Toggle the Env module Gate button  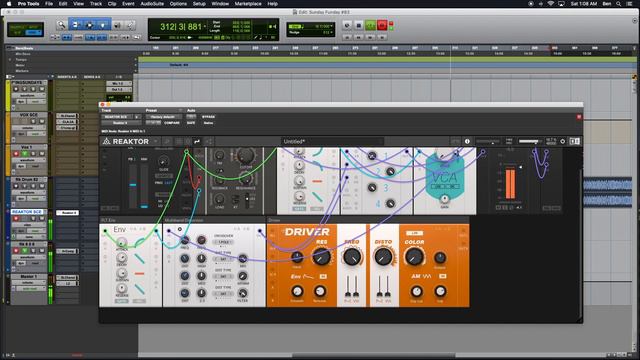(121, 301)
